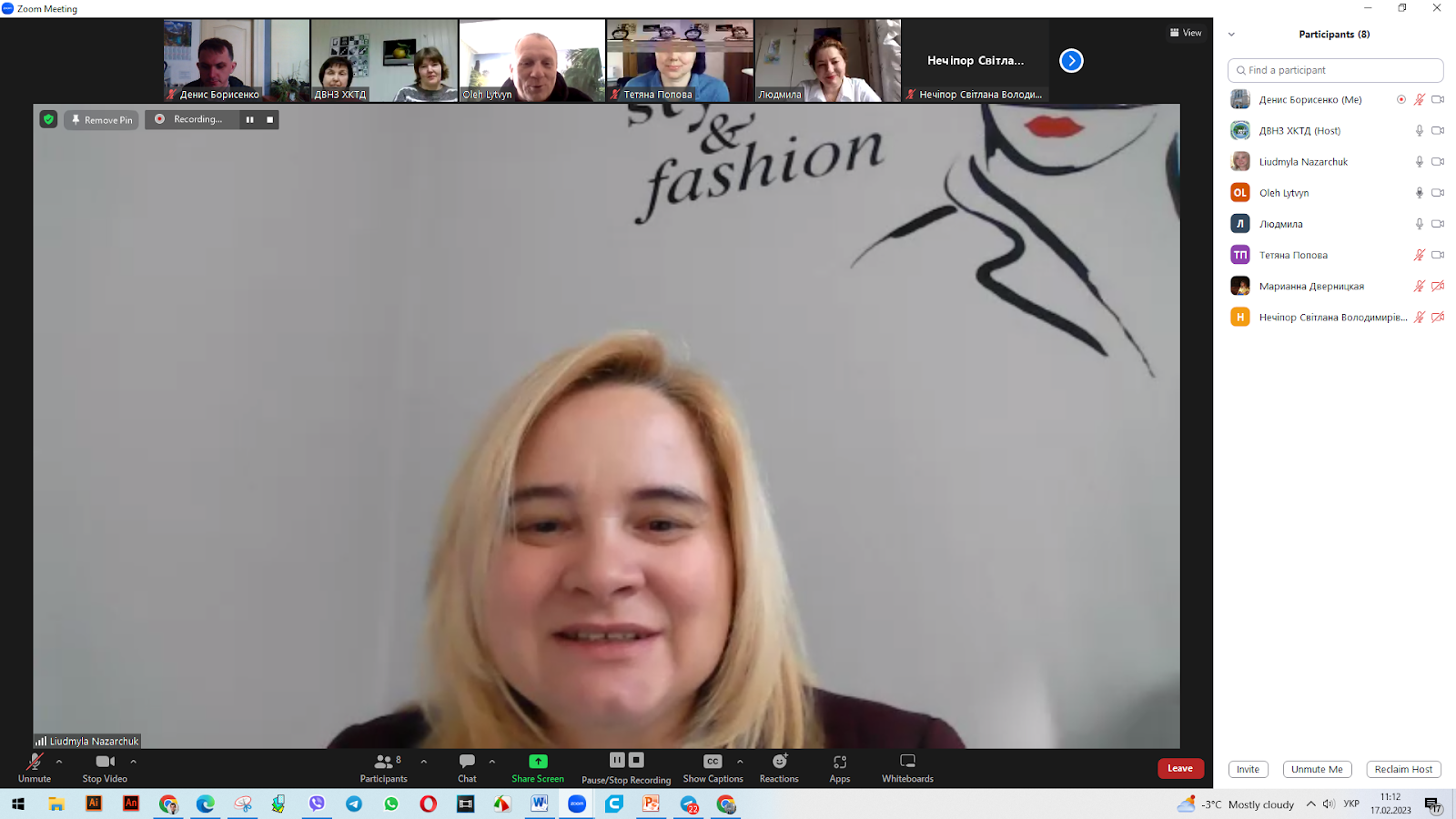Image resolution: width=1456 pixels, height=819 pixels.
Task: Select Oleh Lytvyn video thumbnail
Action: click(x=531, y=60)
